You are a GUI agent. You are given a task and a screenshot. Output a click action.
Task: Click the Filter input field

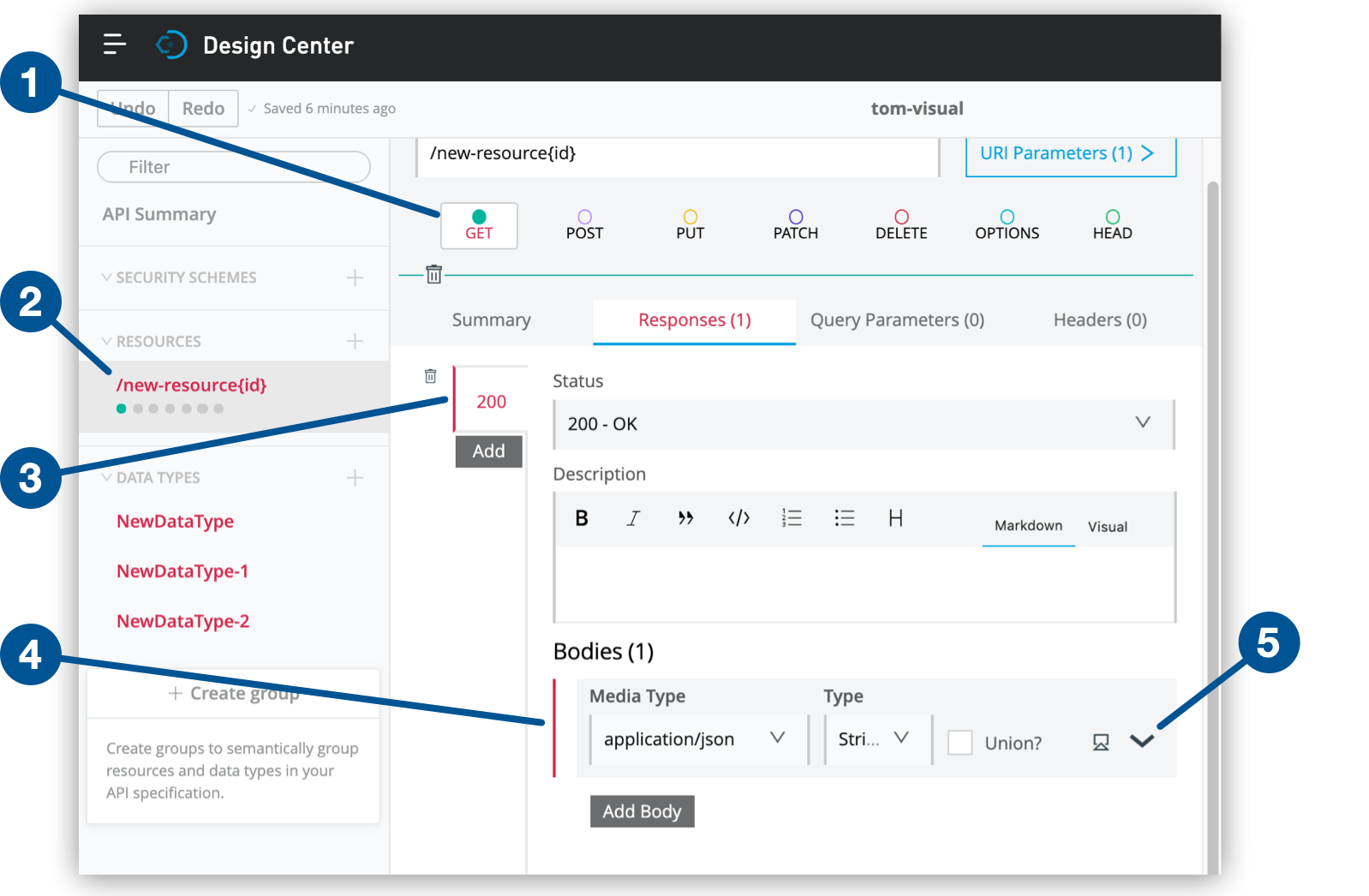tap(233, 167)
